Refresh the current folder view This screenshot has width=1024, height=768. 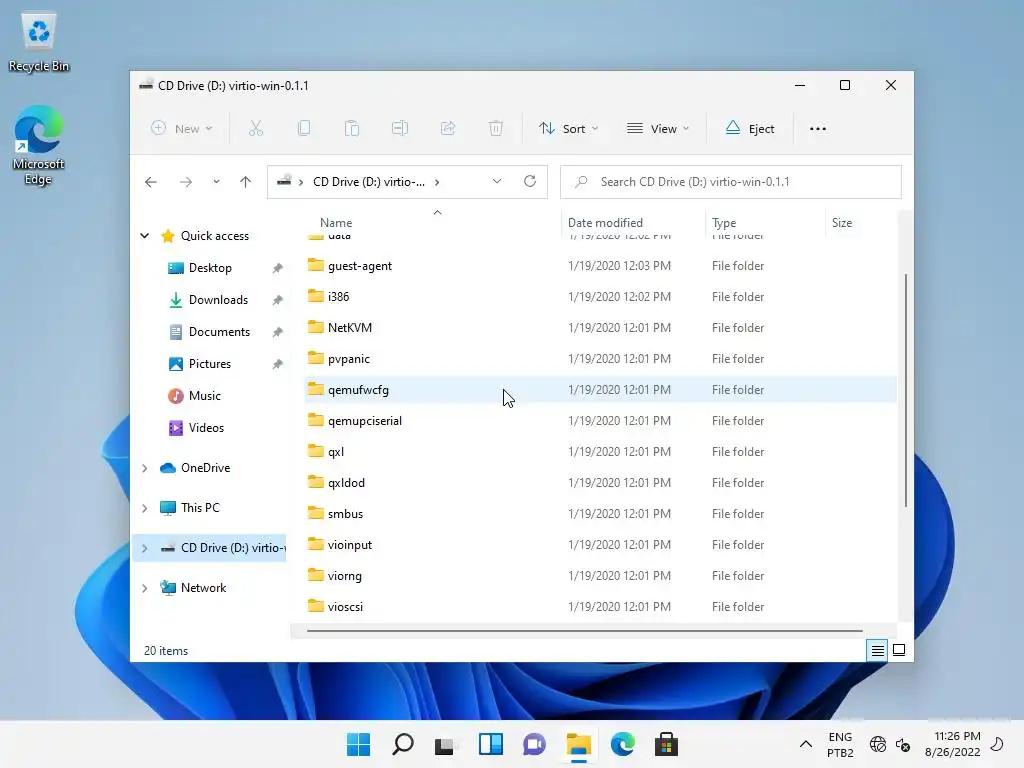530,181
